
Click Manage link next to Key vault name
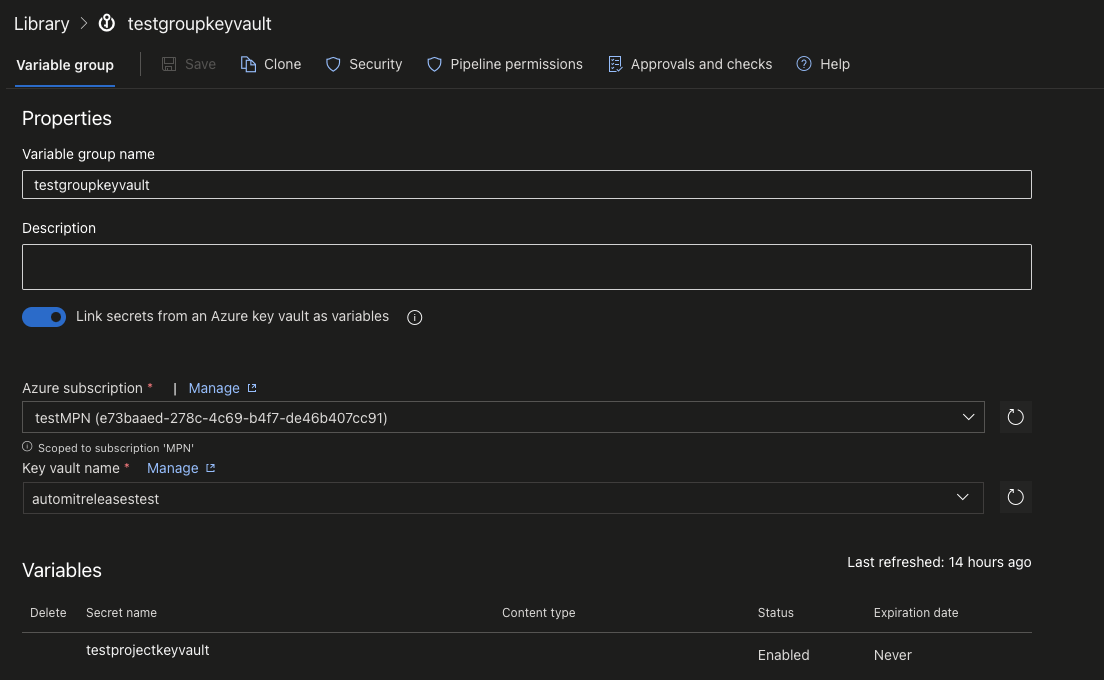pyautogui.click(x=173, y=468)
